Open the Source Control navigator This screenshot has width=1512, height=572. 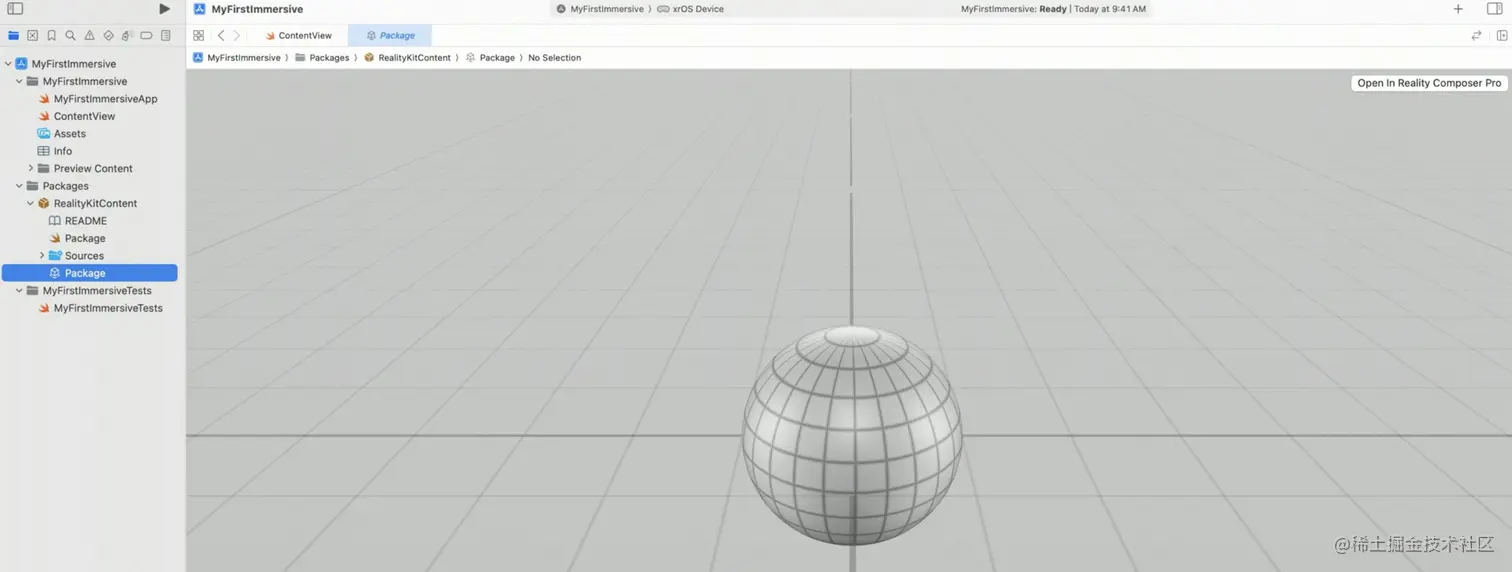(33, 35)
